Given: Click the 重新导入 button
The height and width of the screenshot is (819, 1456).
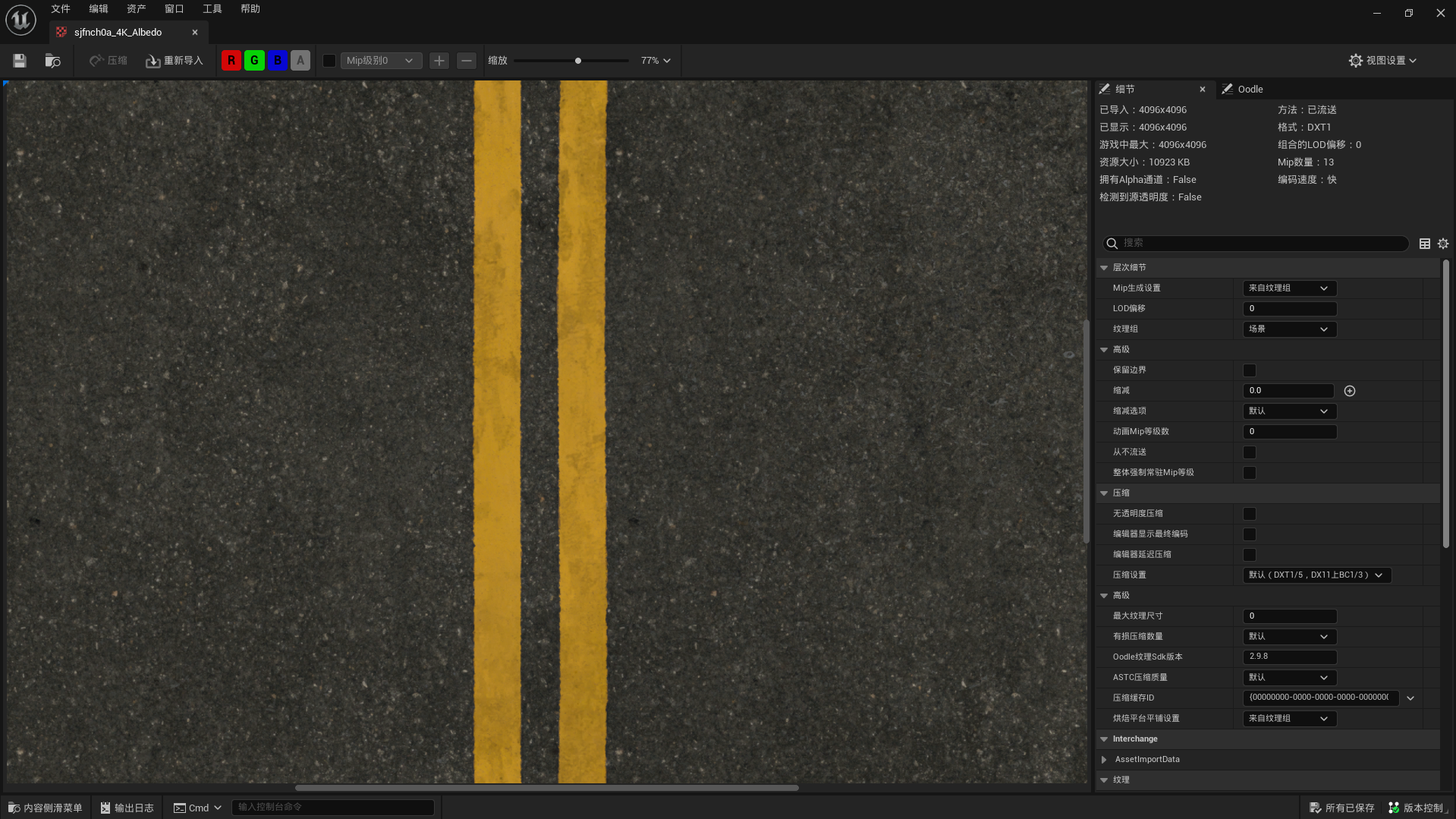Looking at the screenshot, I should point(175,61).
